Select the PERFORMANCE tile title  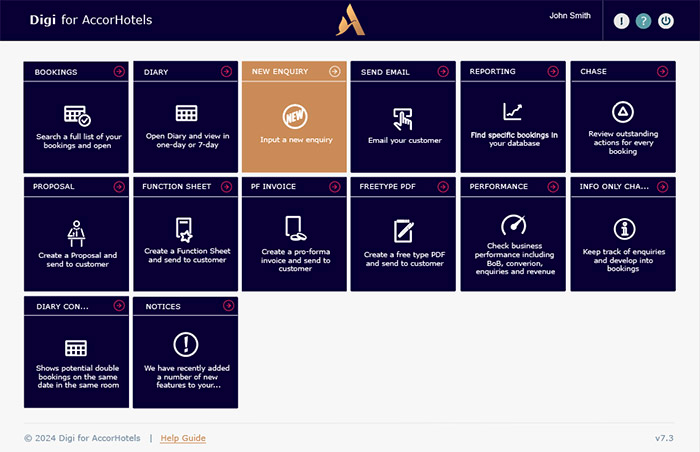point(498,187)
